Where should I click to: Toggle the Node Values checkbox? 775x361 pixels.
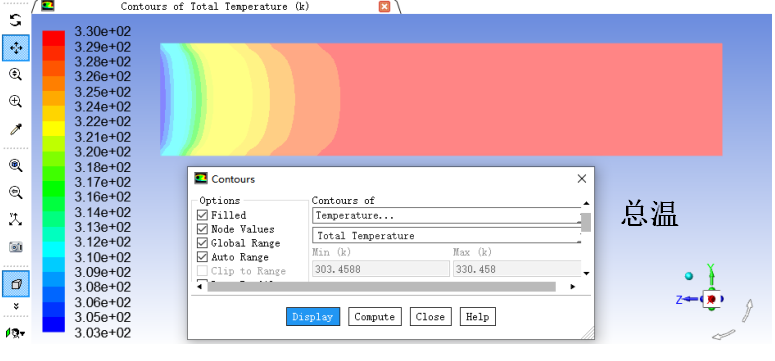click(202, 229)
